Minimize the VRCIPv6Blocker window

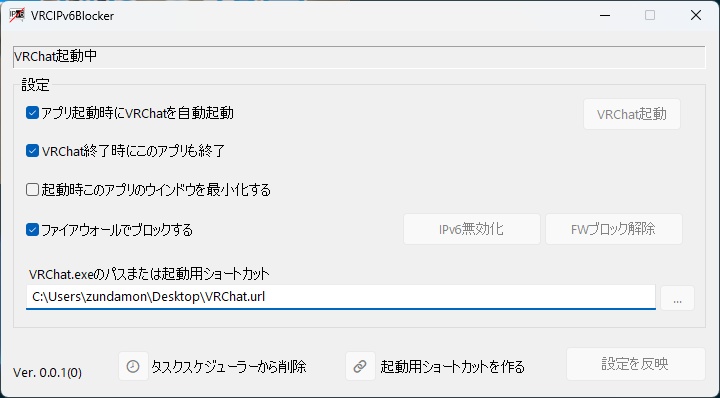(x=605, y=15)
